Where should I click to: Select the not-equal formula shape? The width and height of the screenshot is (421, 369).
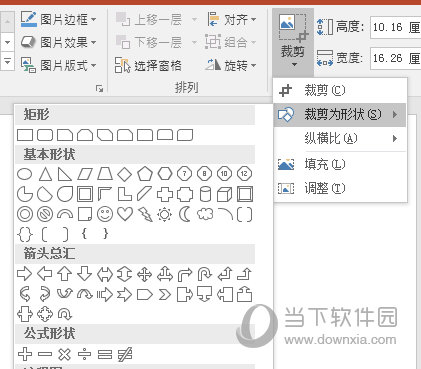[x=125, y=354]
